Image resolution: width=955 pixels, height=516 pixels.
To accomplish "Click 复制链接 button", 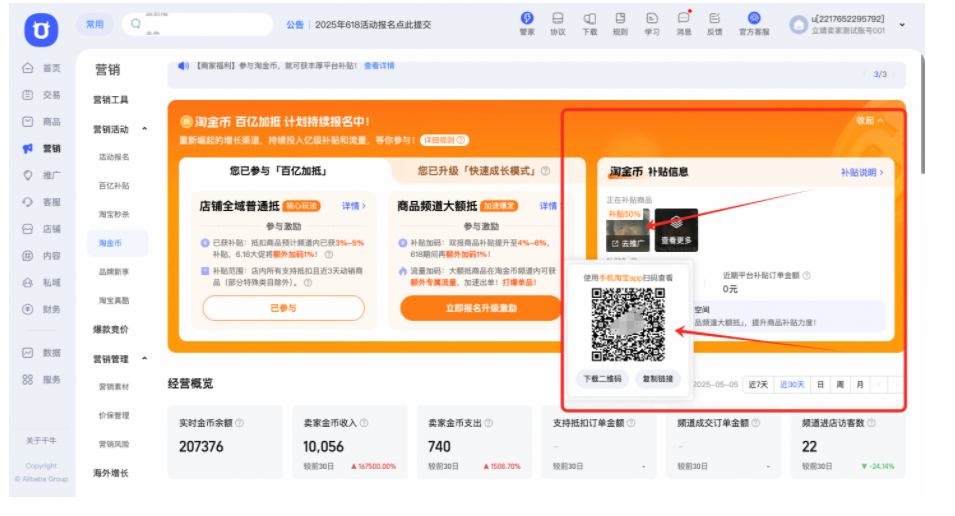I will point(658,379).
